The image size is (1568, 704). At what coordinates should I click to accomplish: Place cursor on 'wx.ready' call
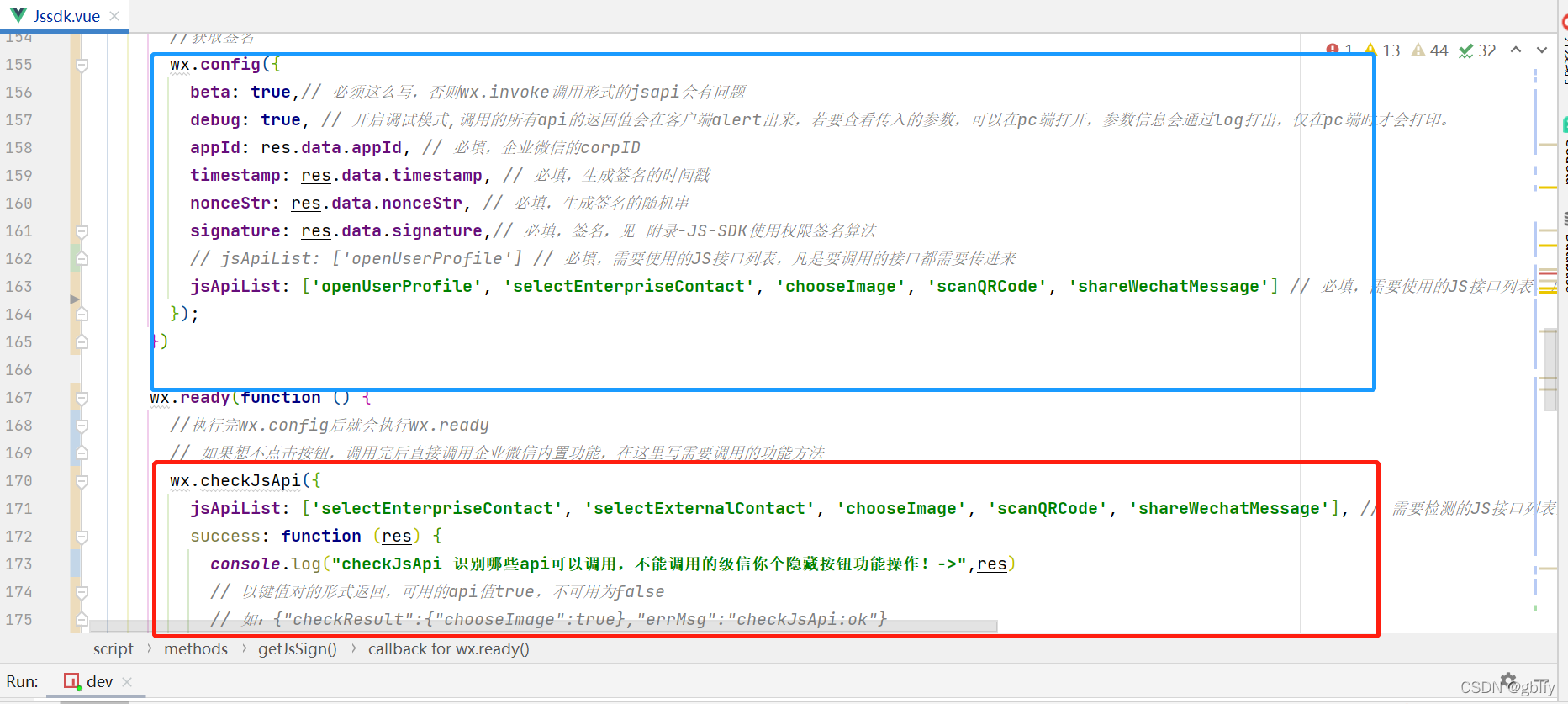(190, 398)
